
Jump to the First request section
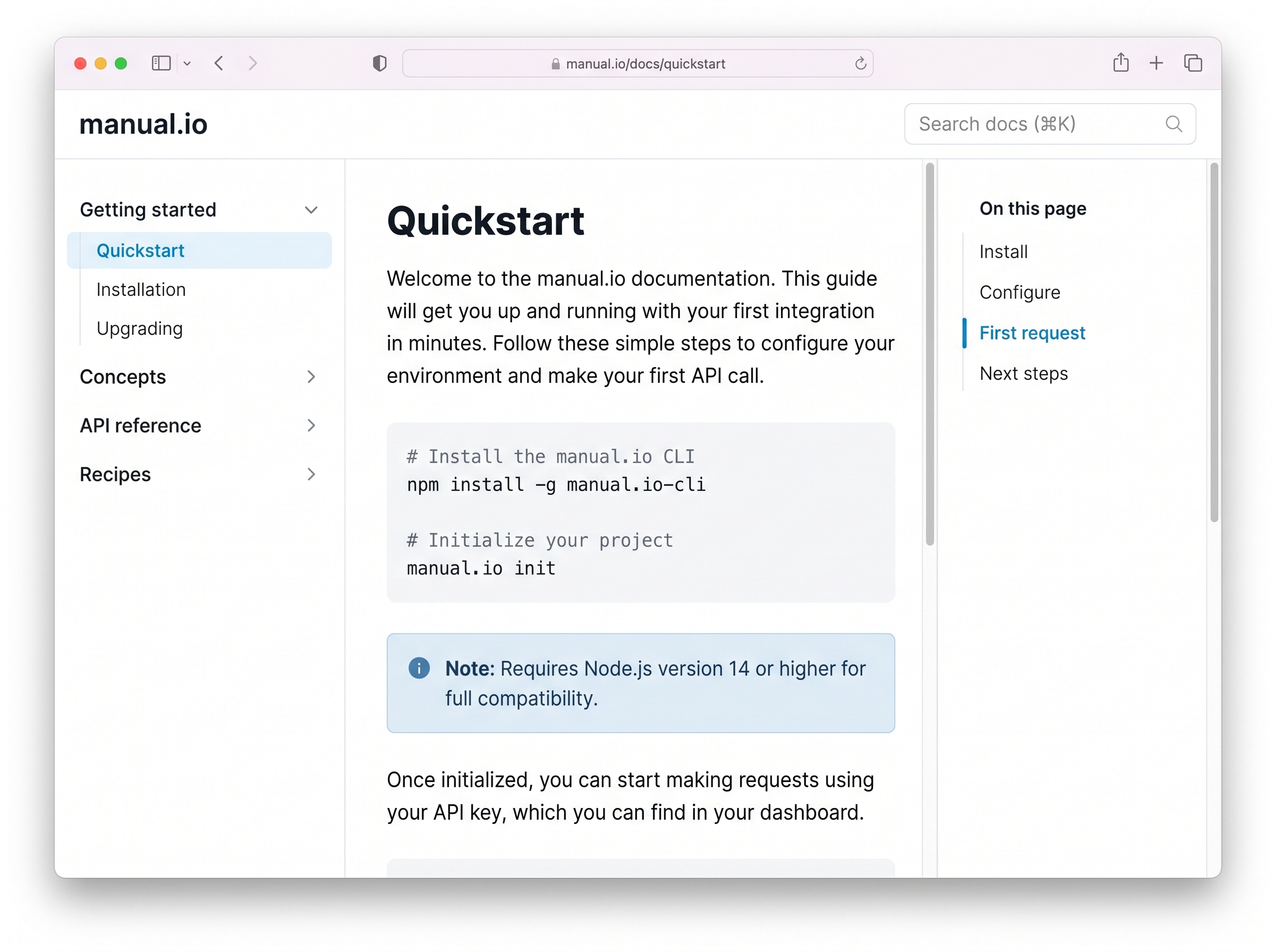[x=1032, y=333]
